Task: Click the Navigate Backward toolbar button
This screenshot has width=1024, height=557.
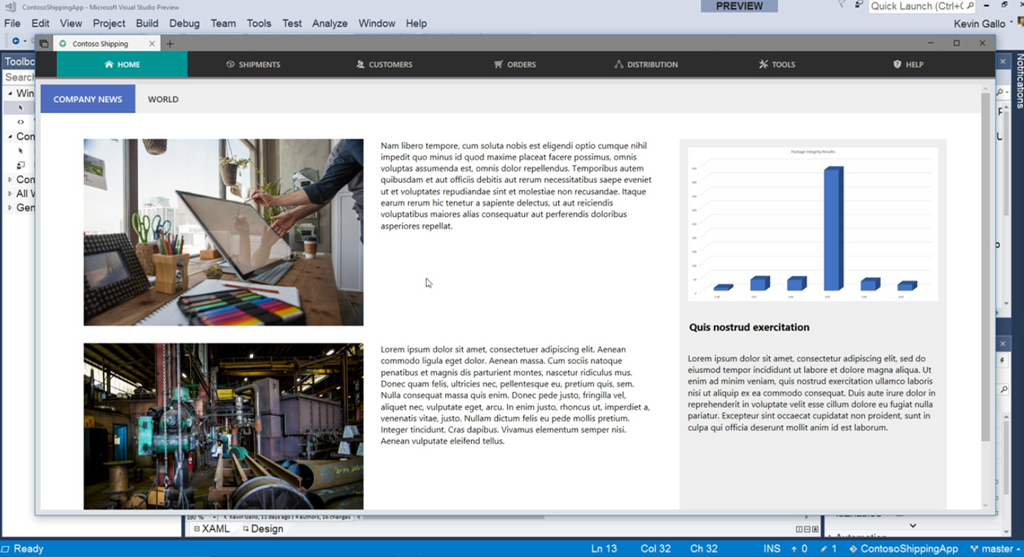Action: [x=16, y=41]
